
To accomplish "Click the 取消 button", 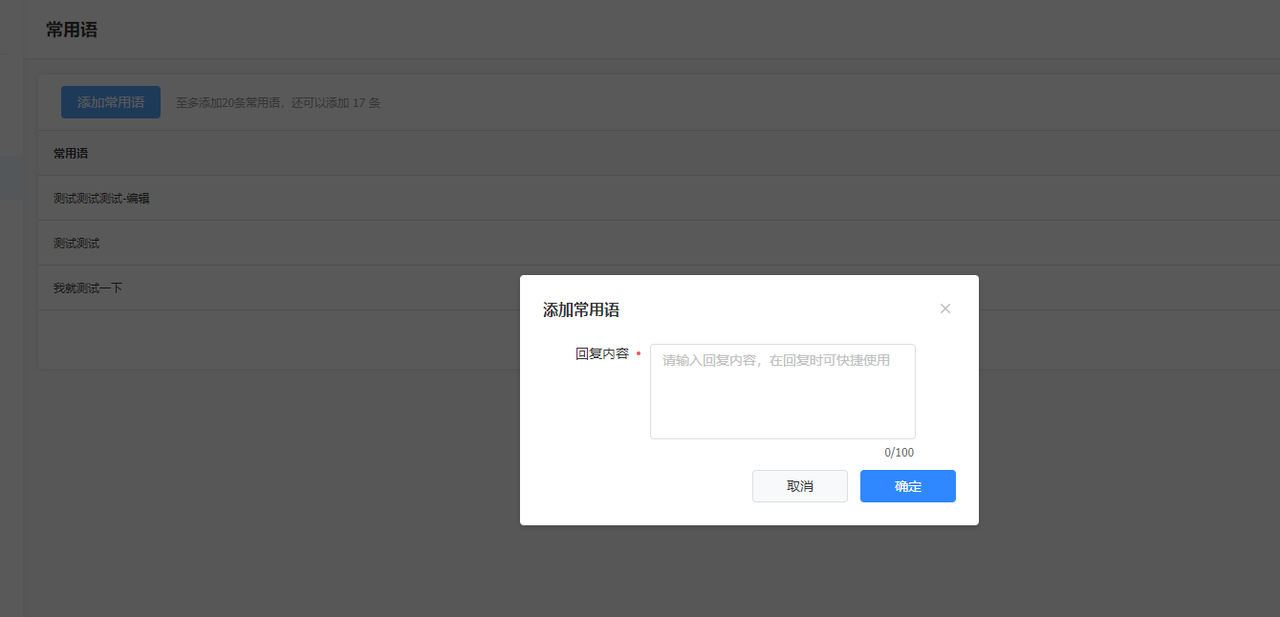I will 800,486.
